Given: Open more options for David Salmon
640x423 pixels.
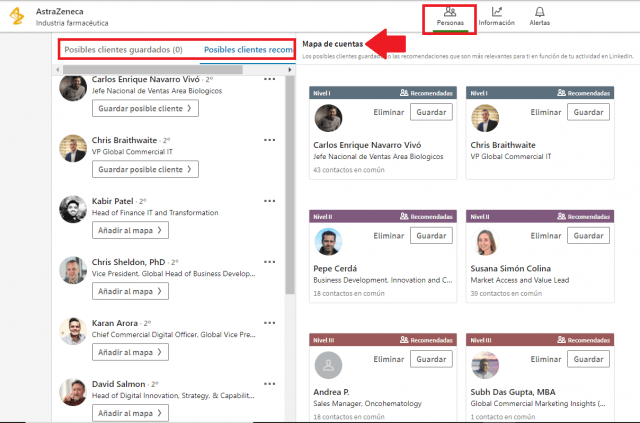Looking at the screenshot, I should coord(269,384).
